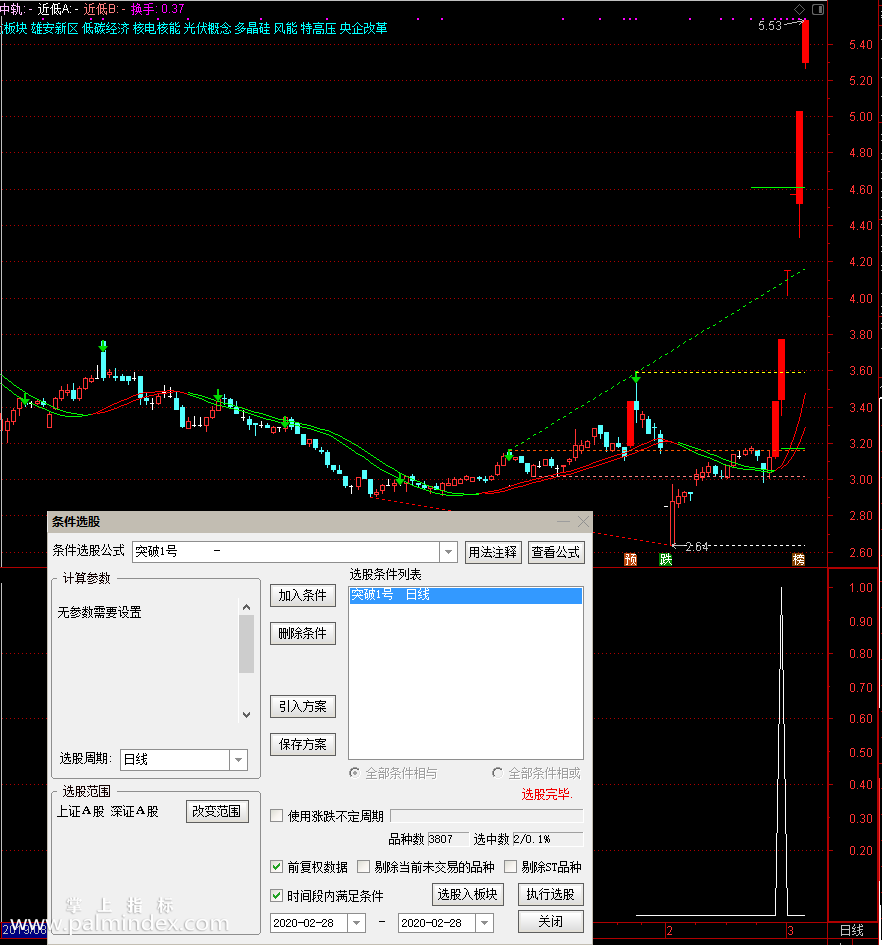Uncheck the 前复权数据 checkbox
882x945 pixels.
click(x=277, y=867)
